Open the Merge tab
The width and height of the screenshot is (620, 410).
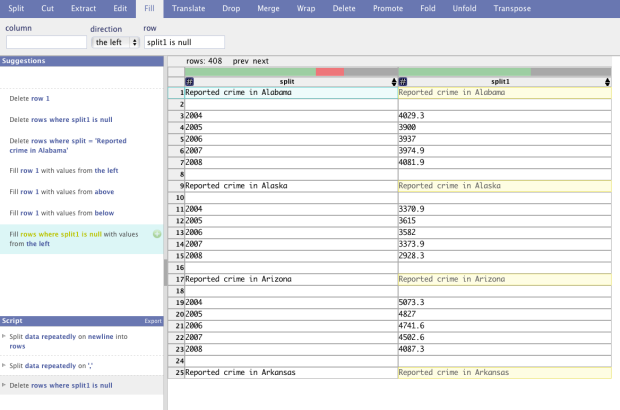tap(268, 8)
